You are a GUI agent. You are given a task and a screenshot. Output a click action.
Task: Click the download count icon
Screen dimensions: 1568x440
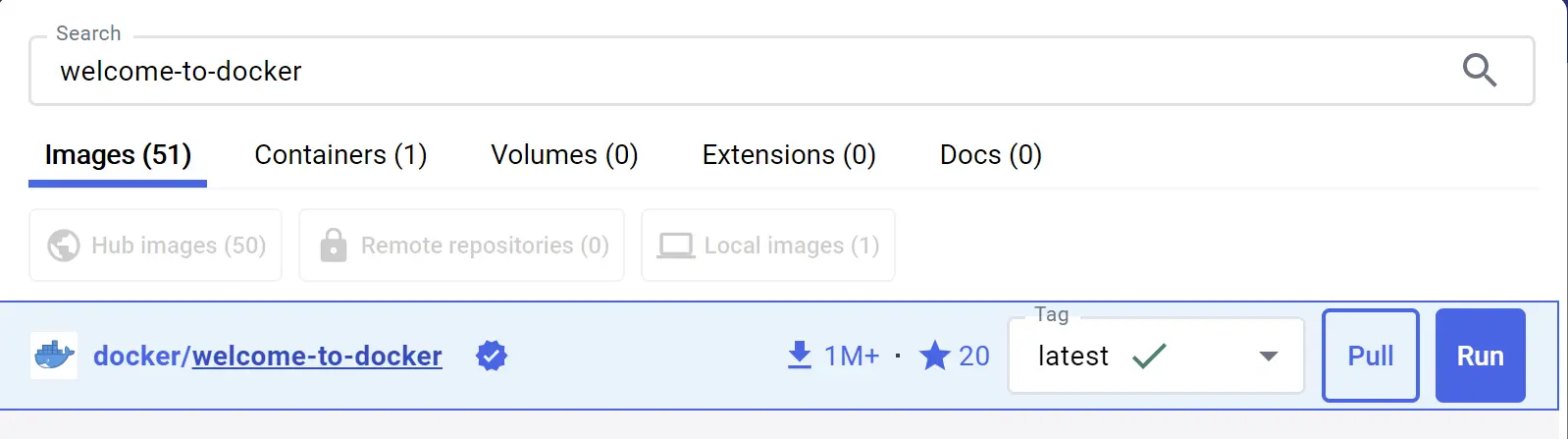[800, 355]
